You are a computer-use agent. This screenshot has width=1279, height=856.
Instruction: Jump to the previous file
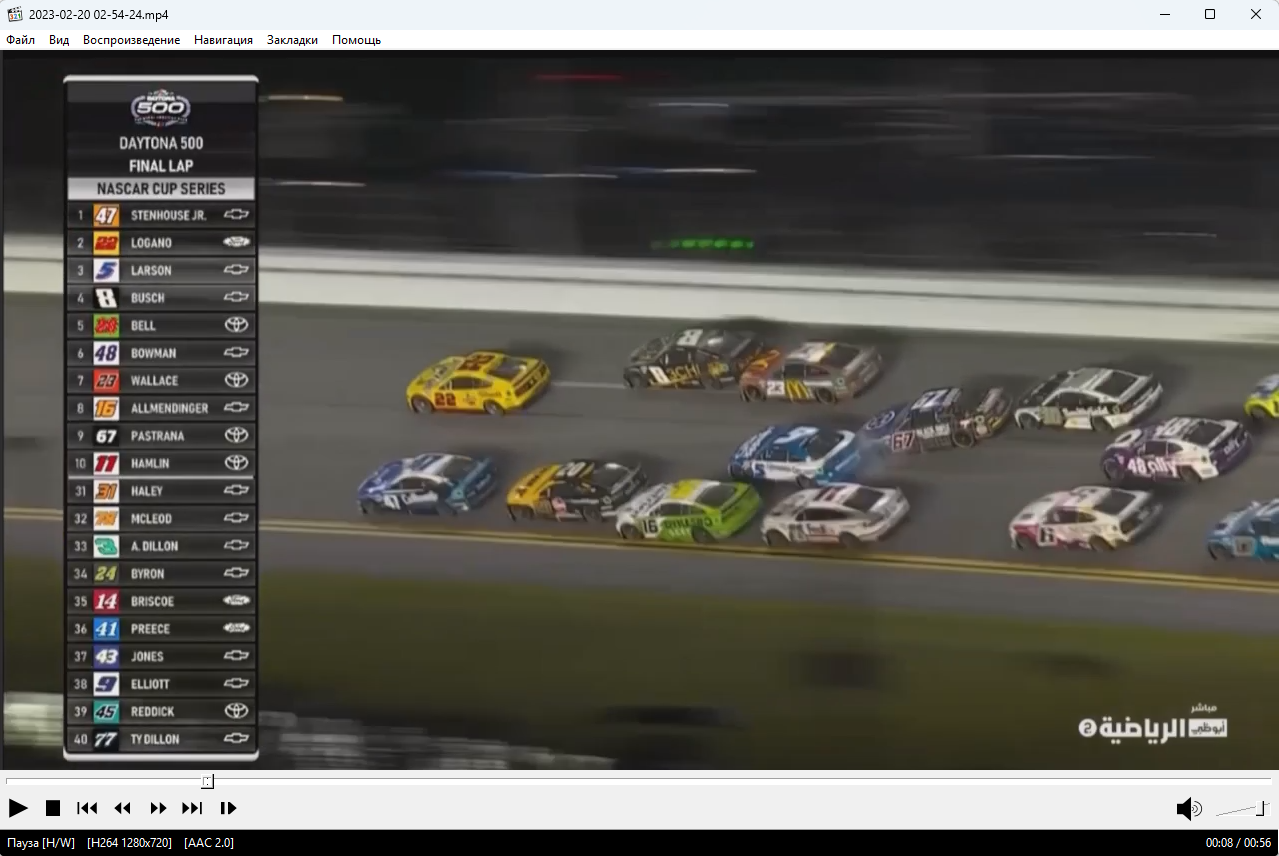click(87, 808)
